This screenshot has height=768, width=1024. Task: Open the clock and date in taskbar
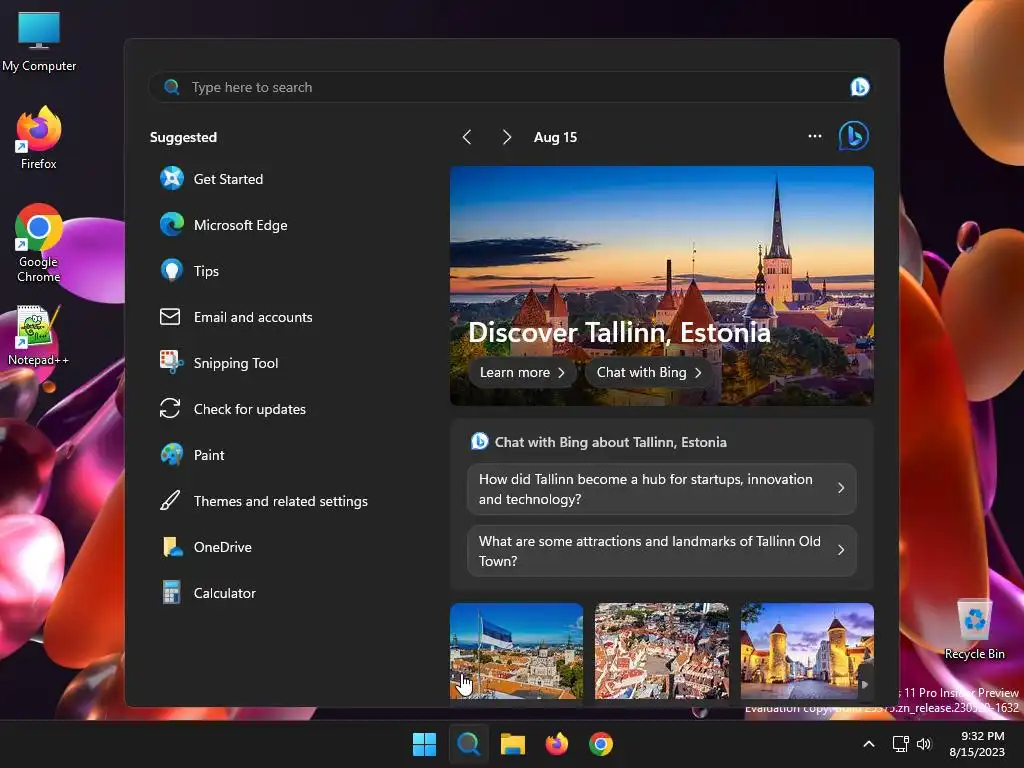coord(978,744)
